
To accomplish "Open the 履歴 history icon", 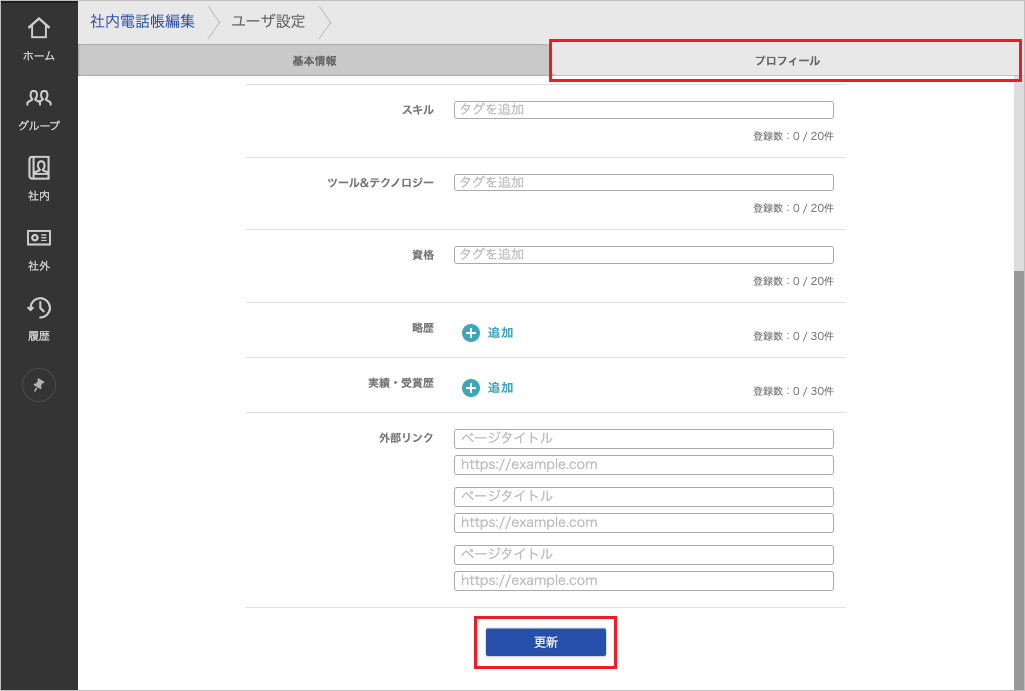I will (x=39, y=318).
